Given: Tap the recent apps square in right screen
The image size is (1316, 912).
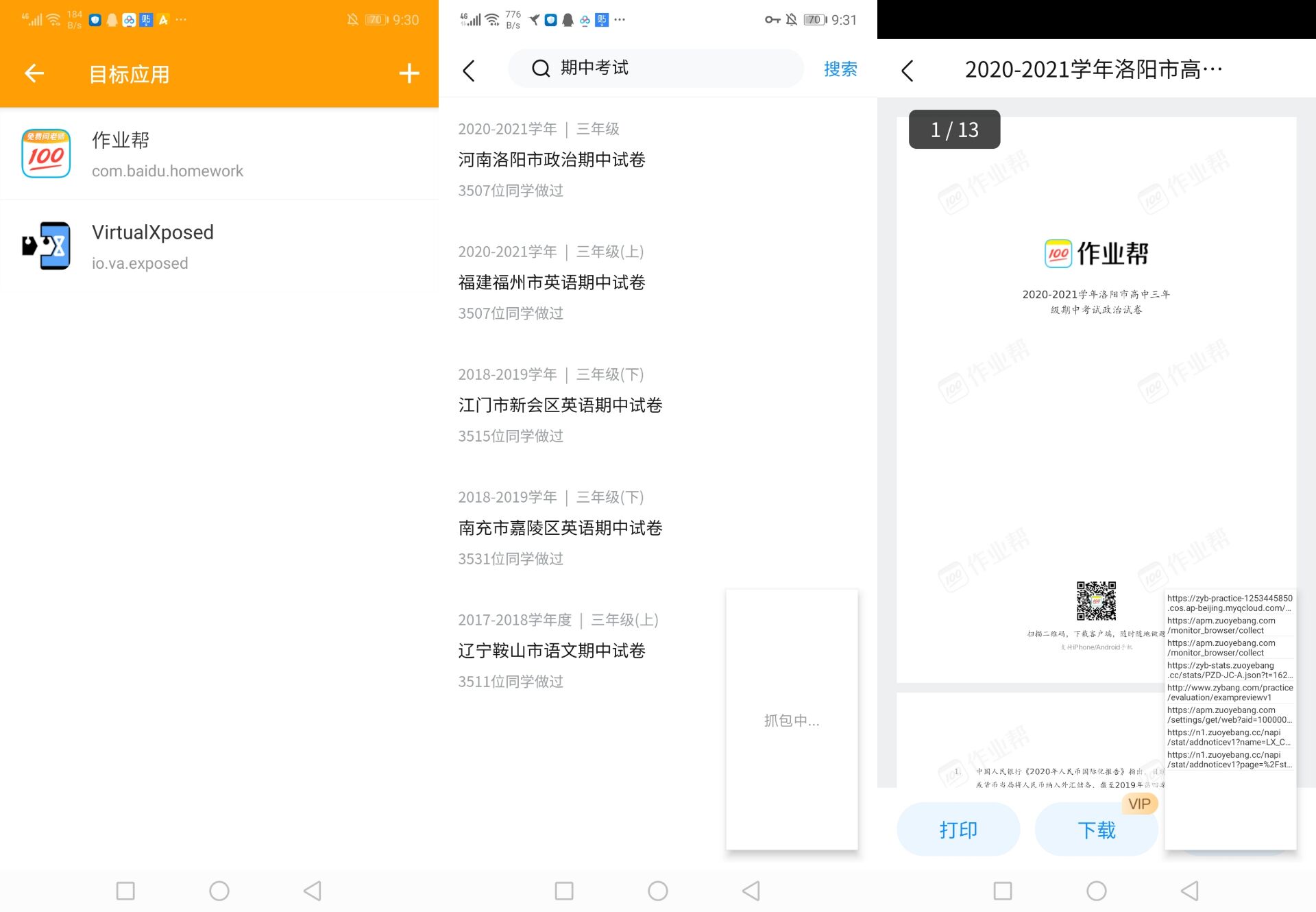Looking at the screenshot, I should pos(1003,891).
